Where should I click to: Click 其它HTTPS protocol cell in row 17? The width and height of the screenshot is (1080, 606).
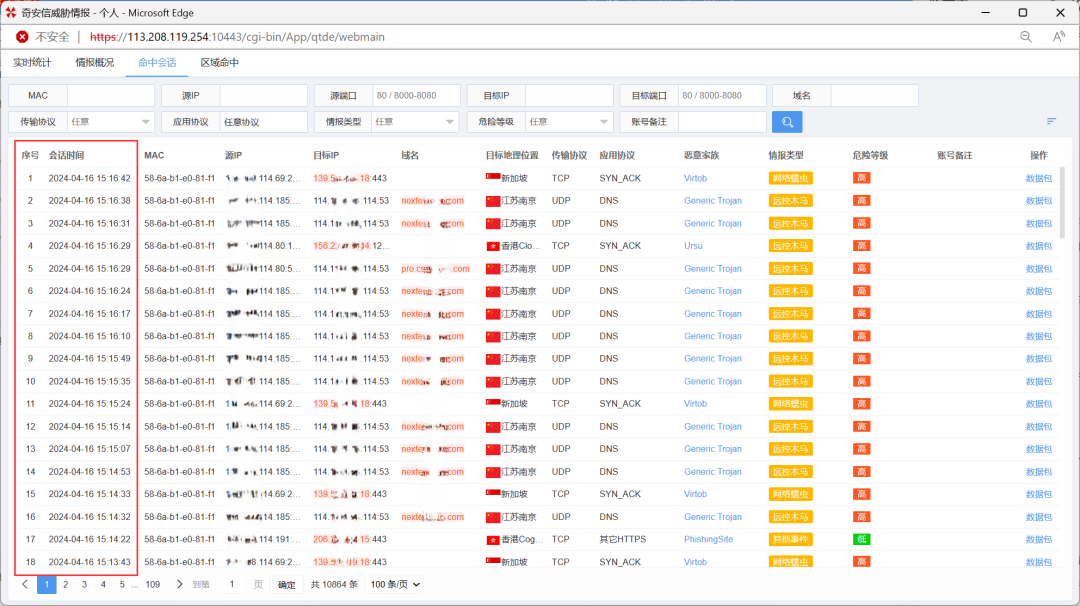click(x=623, y=539)
